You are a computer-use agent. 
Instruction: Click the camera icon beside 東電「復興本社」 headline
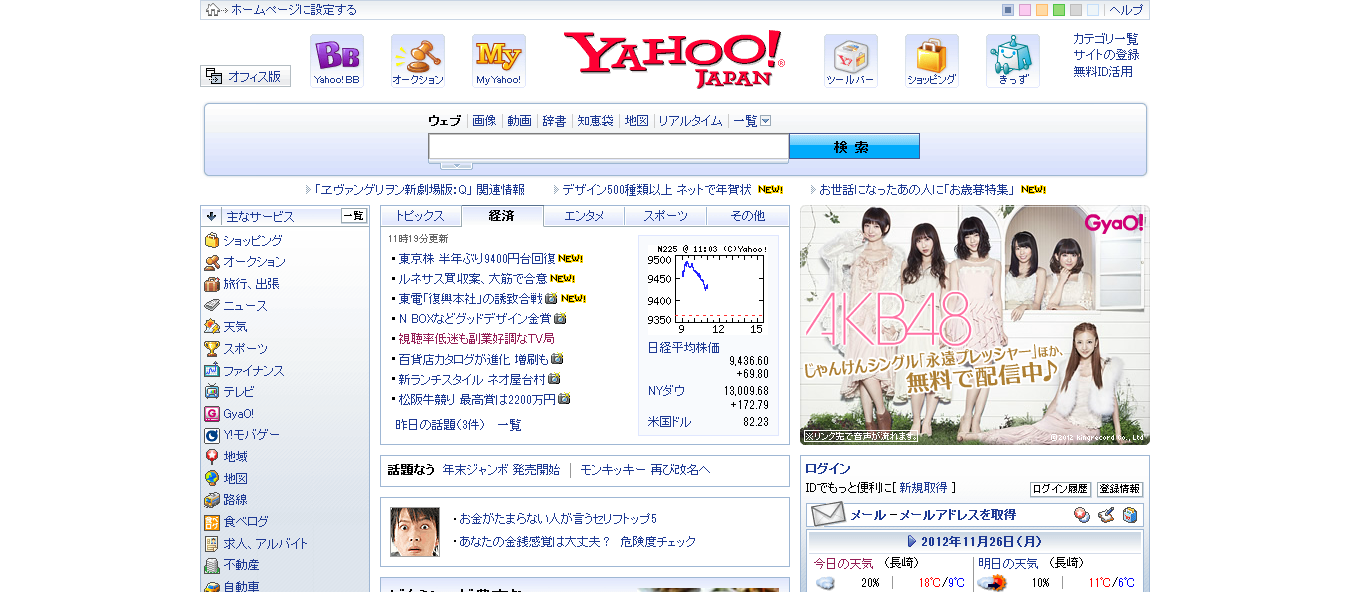tap(550, 299)
